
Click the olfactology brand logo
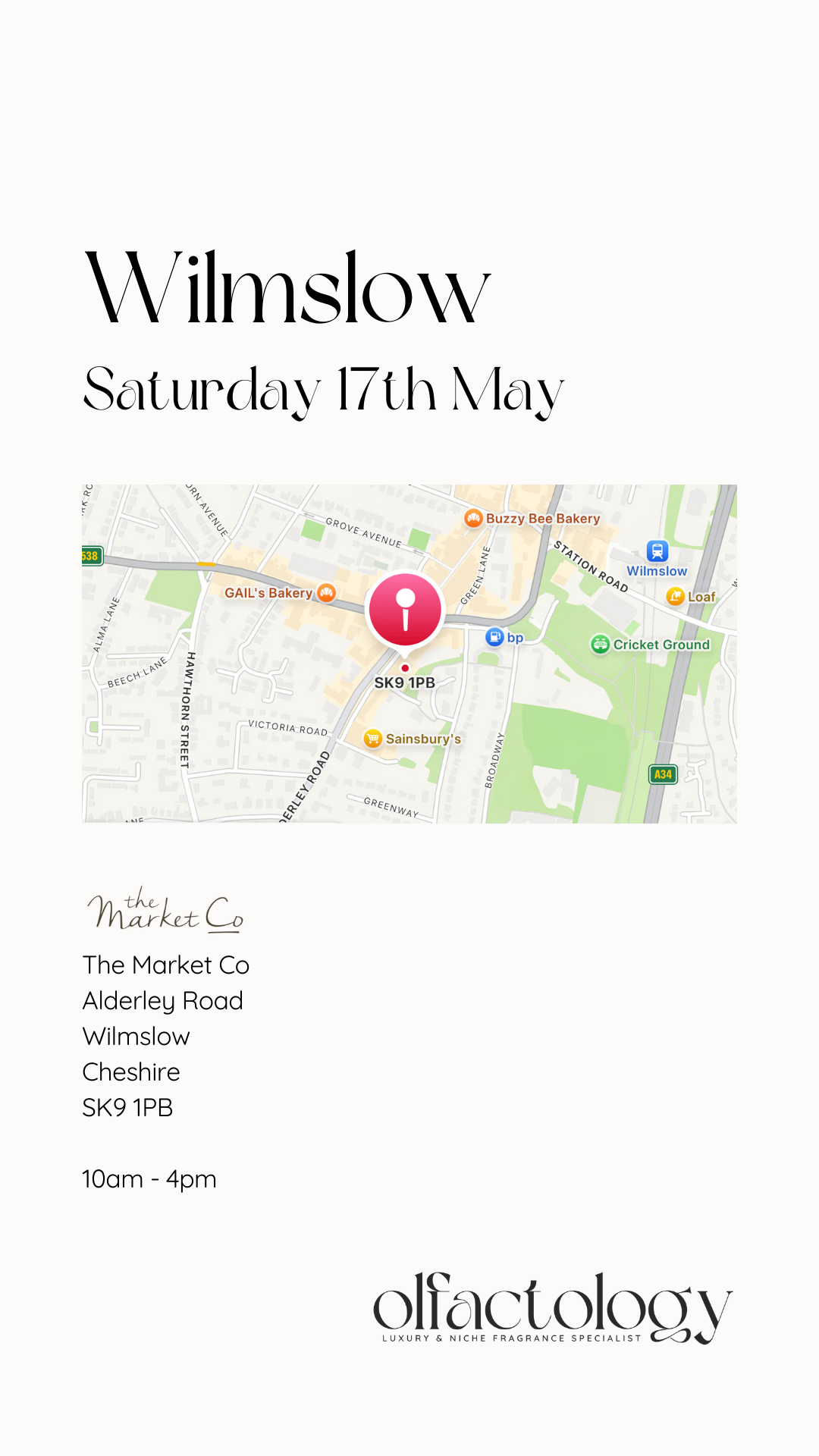(553, 1308)
